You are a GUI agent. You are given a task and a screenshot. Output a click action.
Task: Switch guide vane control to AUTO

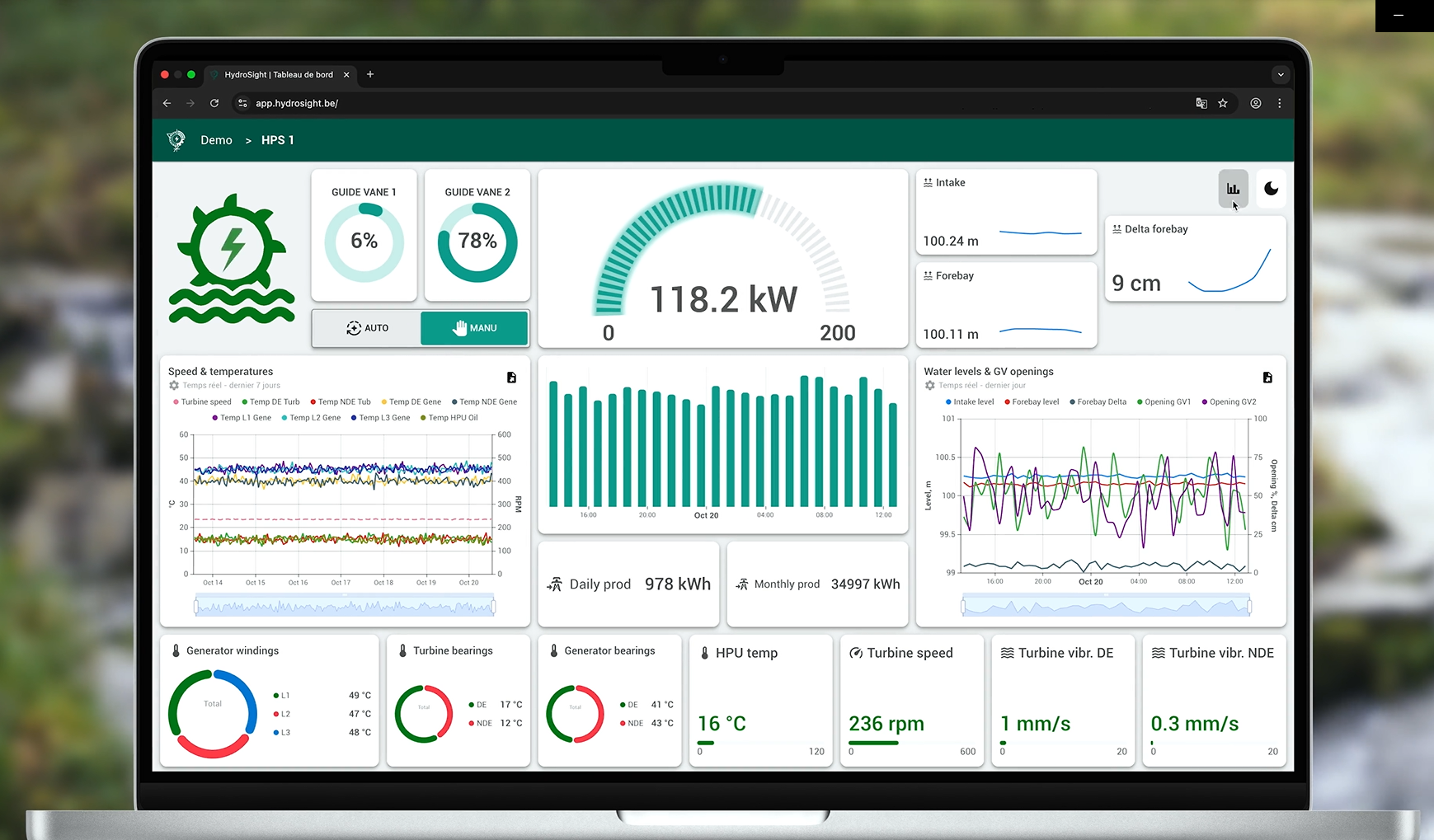click(367, 328)
